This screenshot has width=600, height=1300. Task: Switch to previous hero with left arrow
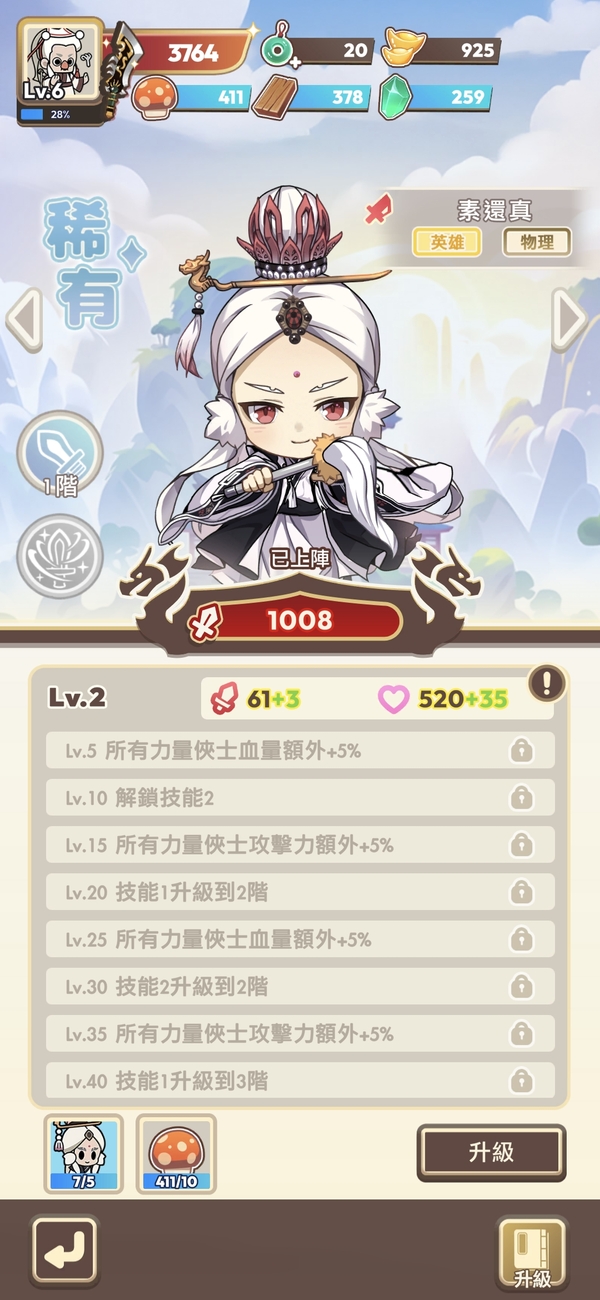point(24,320)
